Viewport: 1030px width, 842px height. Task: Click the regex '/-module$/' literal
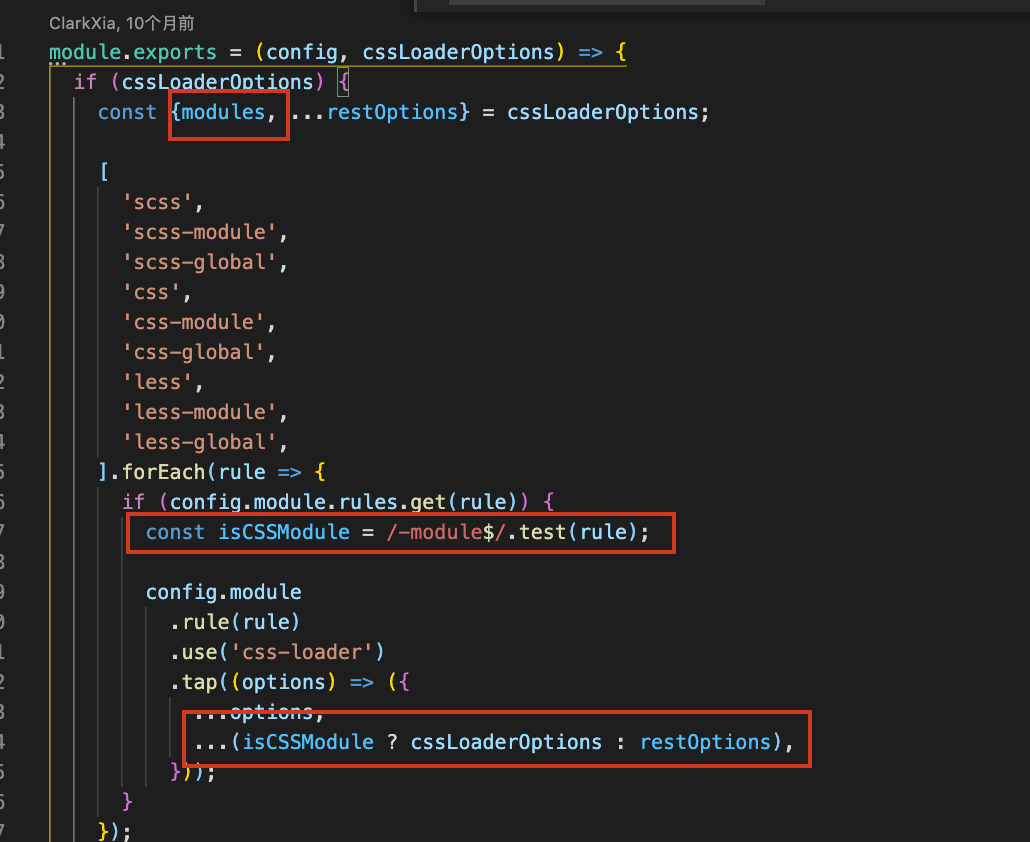[x=446, y=532]
